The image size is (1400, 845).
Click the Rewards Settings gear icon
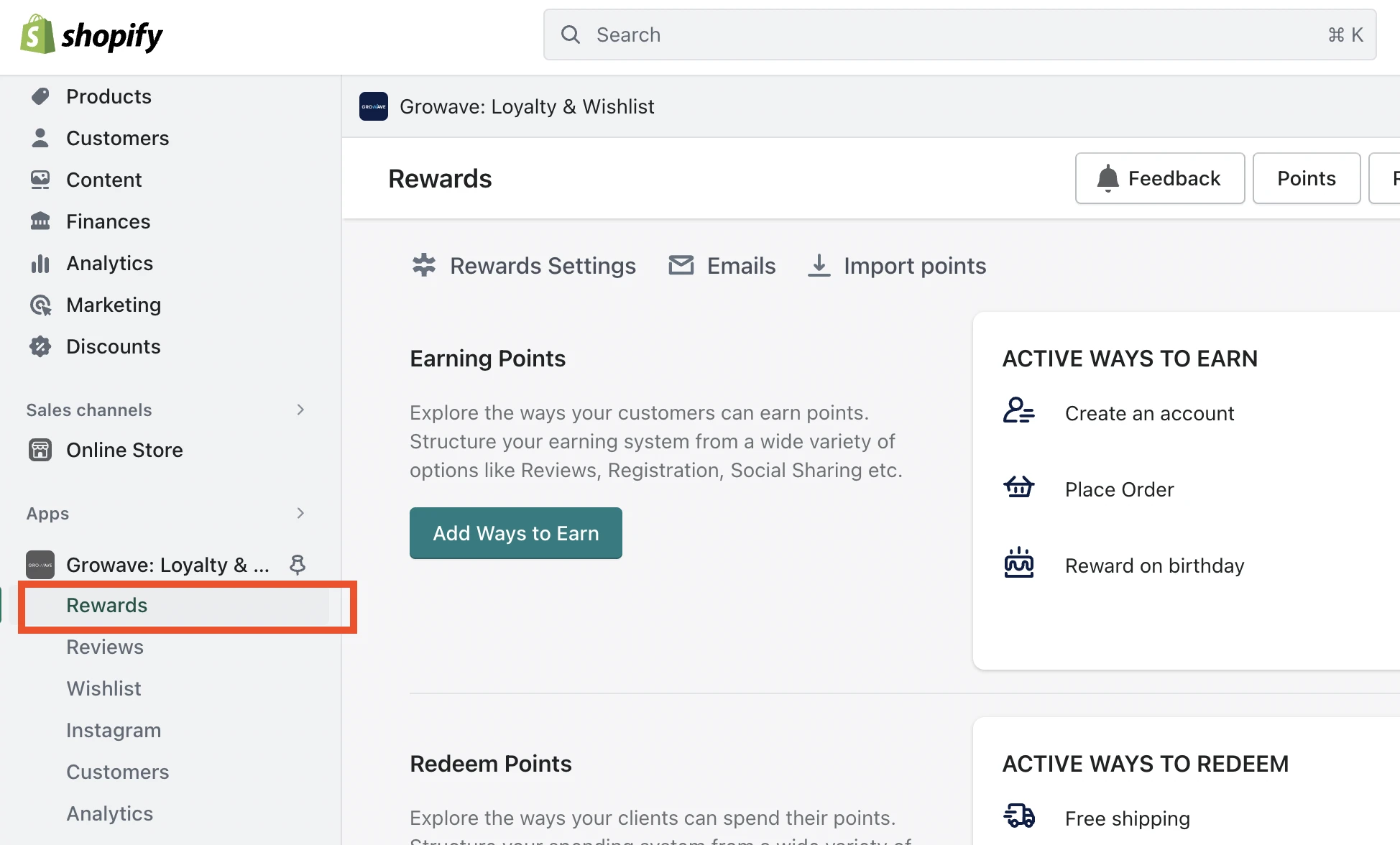click(x=424, y=266)
